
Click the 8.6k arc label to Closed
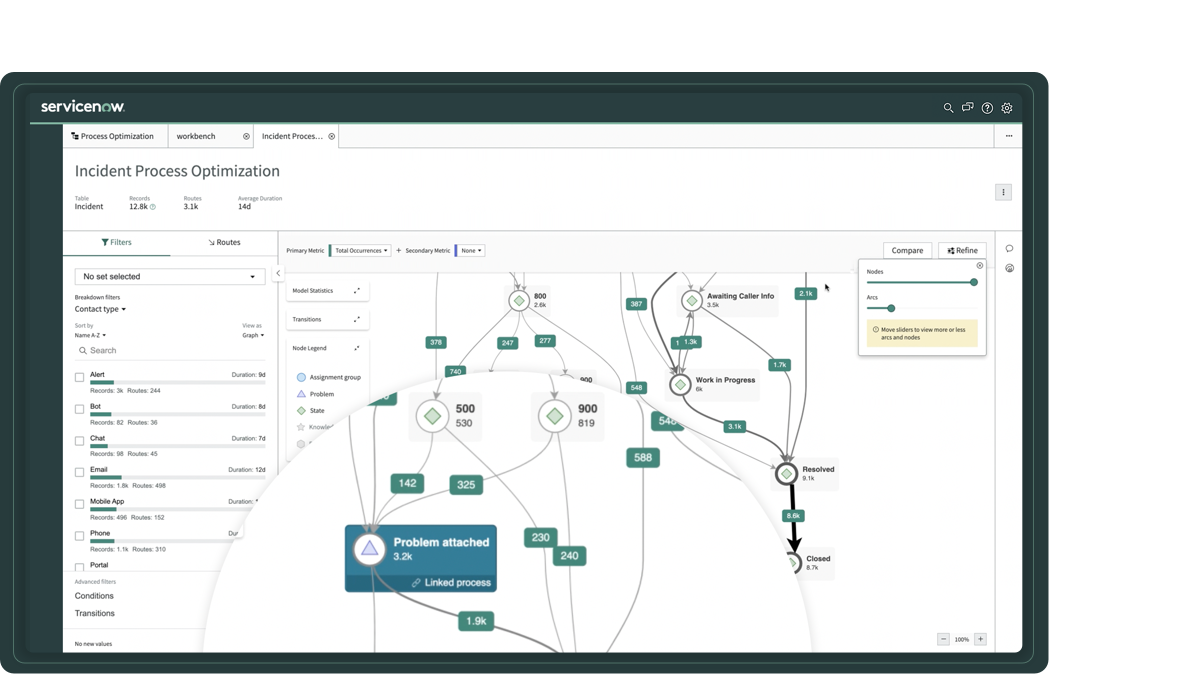click(793, 516)
